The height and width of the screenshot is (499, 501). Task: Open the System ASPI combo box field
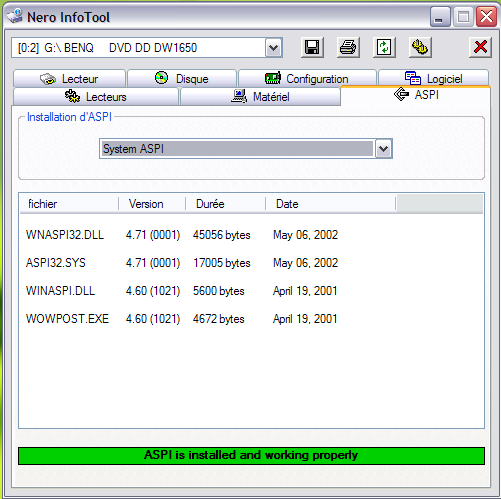point(246,149)
